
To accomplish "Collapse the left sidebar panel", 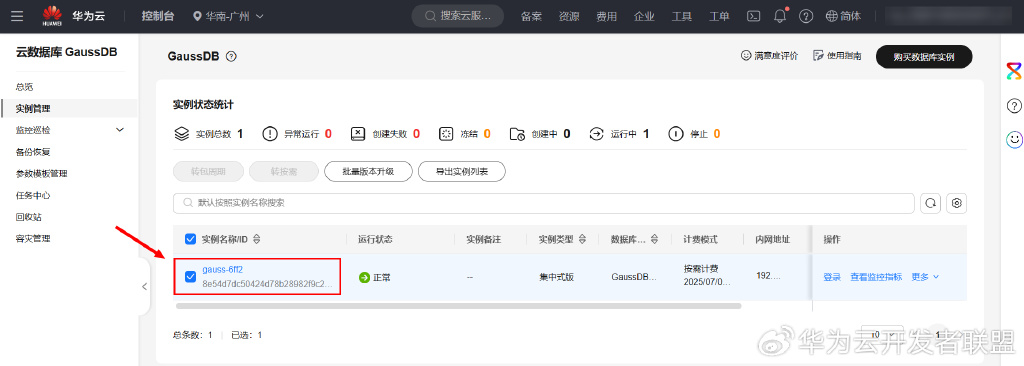I will coord(144,286).
